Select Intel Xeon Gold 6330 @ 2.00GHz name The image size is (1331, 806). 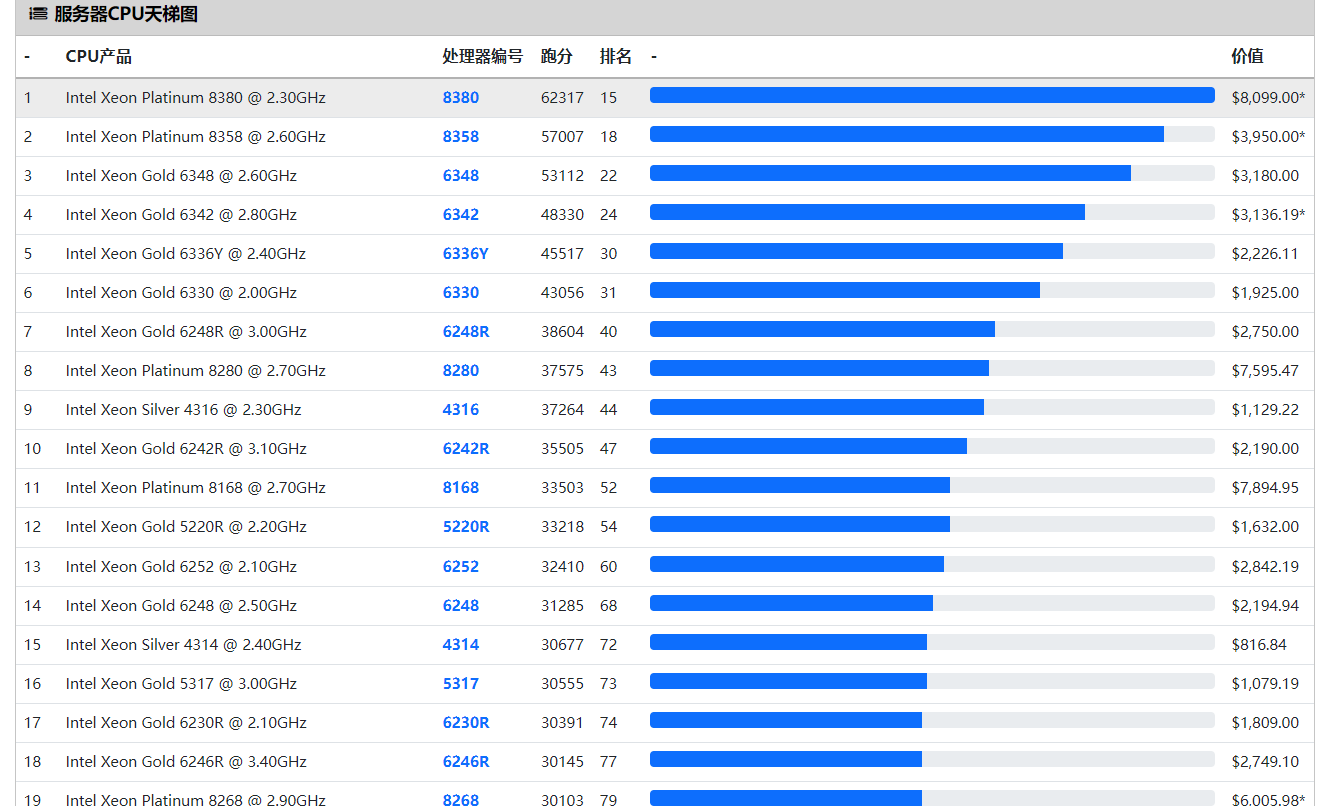pos(181,293)
